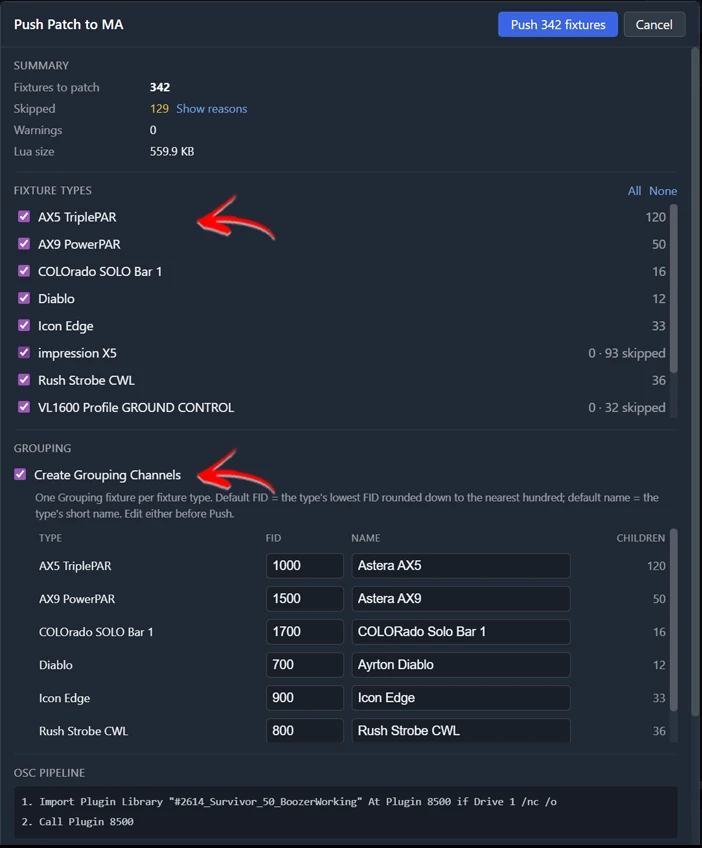Edit the Diablo FID field 700
Screen dimensions: 702x848
(x=304, y=665)
